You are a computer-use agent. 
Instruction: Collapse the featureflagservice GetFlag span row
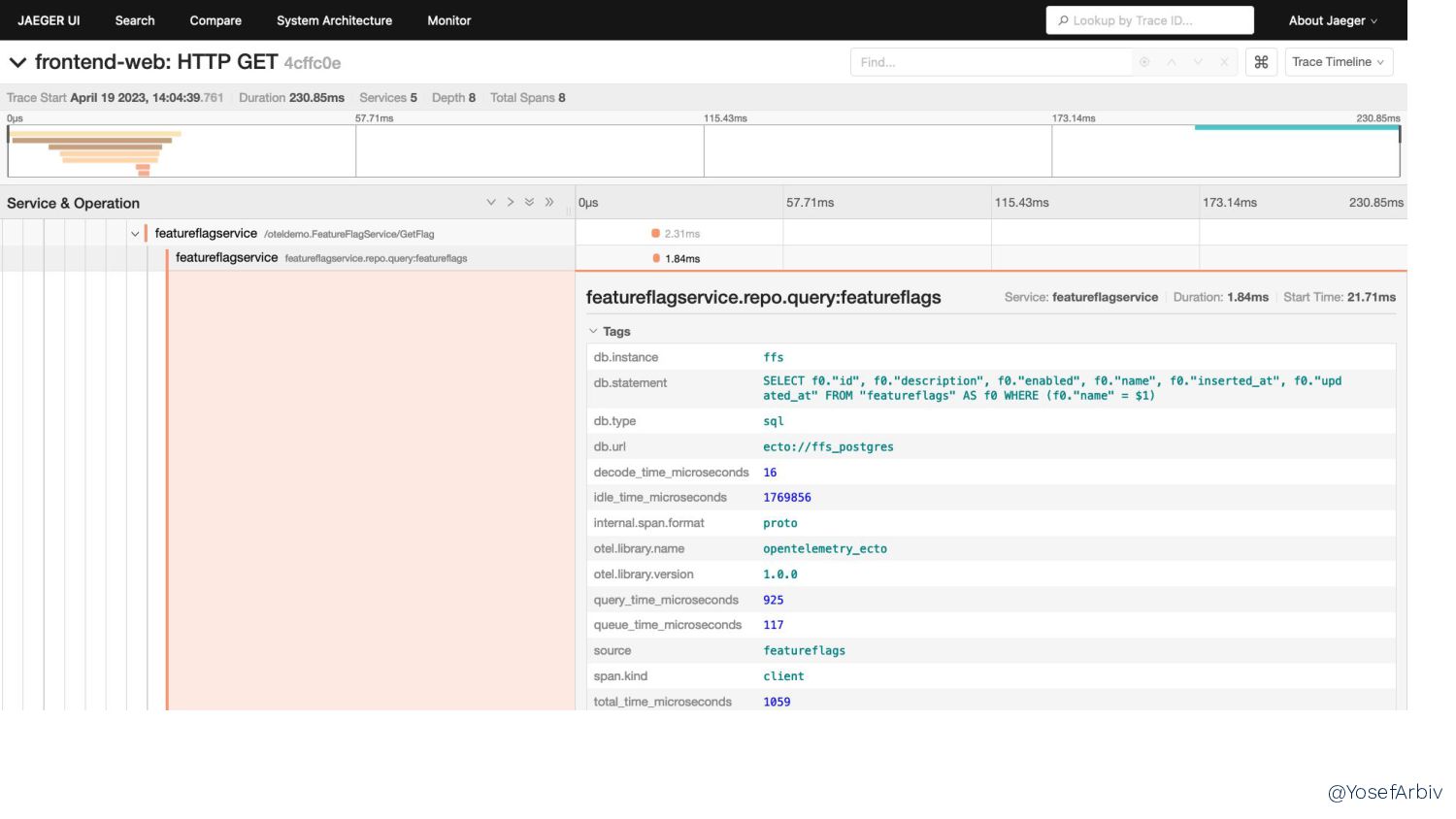135,234
